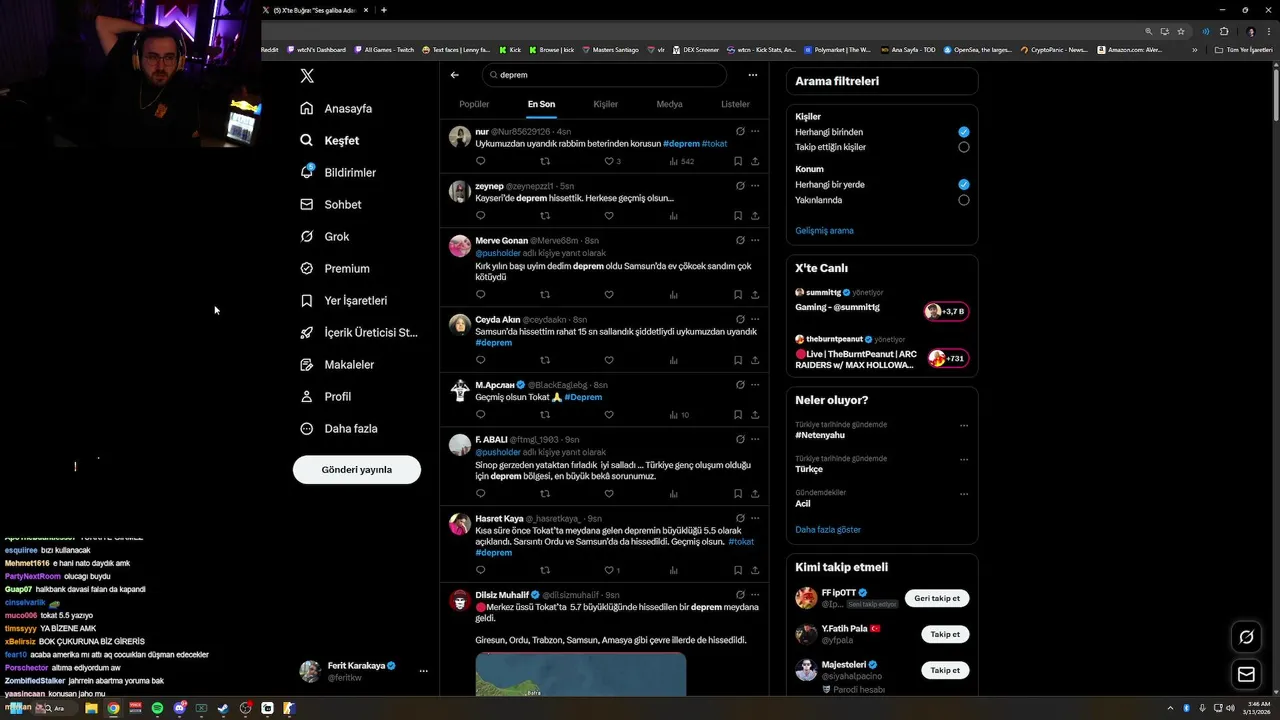Viewport: 1280px width, 720px height.
Task: Open #Netenyahu trending topic
Action: coord(818,435)
